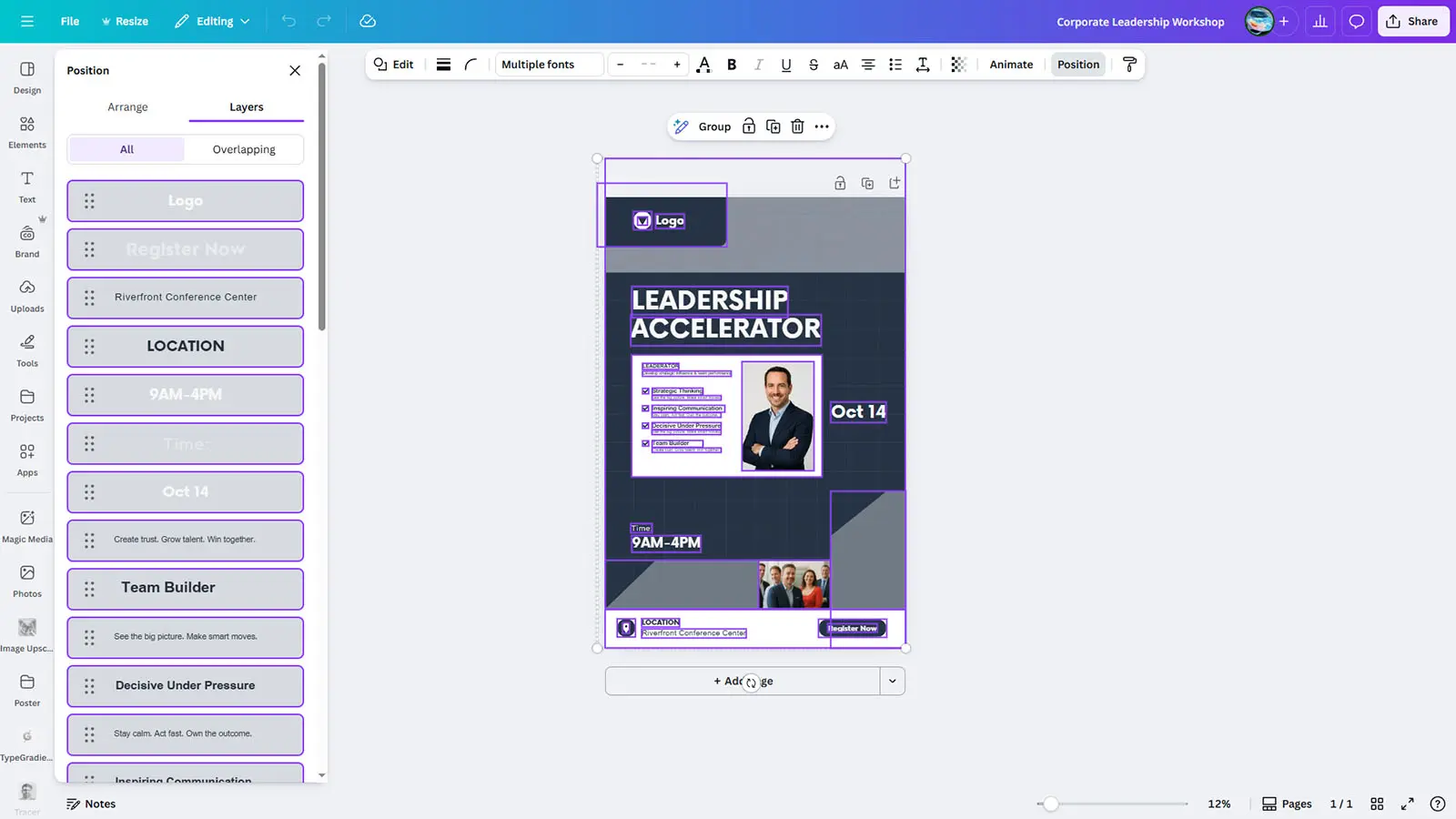Open the Elements sidebar panel
1456x819 pixels.
point(27,132)
